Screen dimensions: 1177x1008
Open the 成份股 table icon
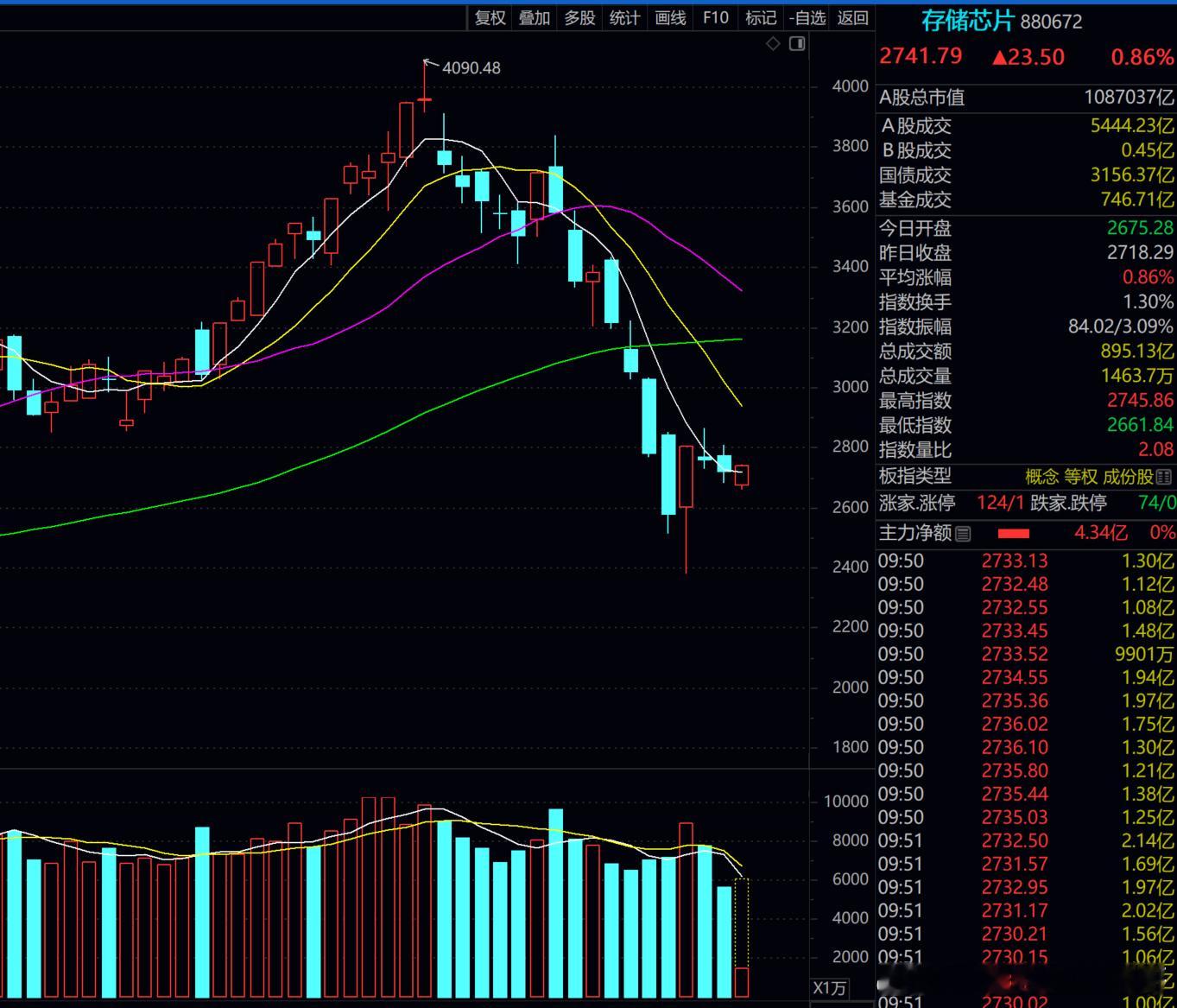1164,477
